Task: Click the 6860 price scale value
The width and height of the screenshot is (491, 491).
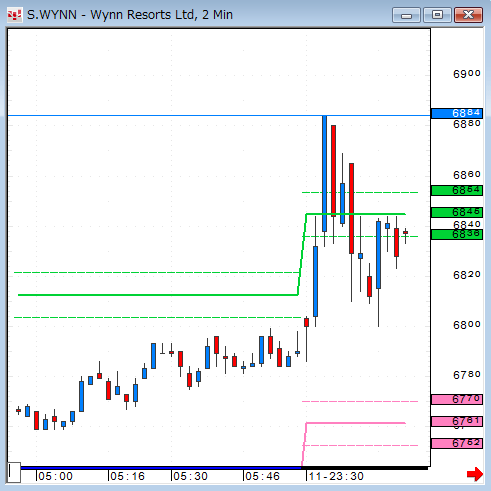Action: tap(467, 175)
